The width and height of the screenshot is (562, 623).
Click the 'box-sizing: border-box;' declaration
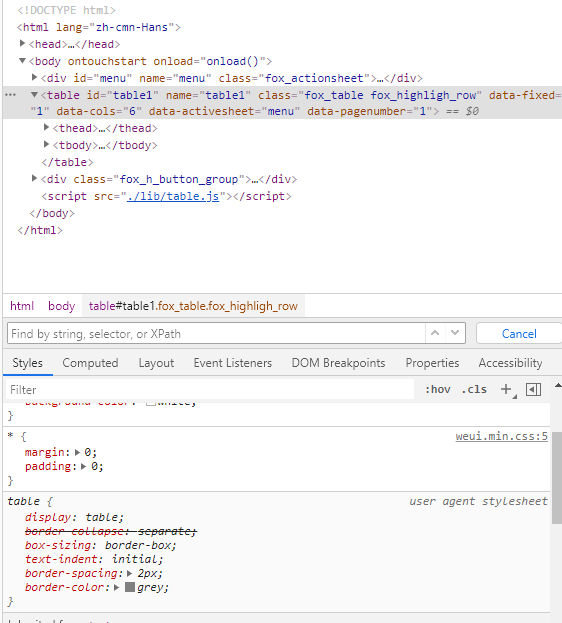[101, 545]
